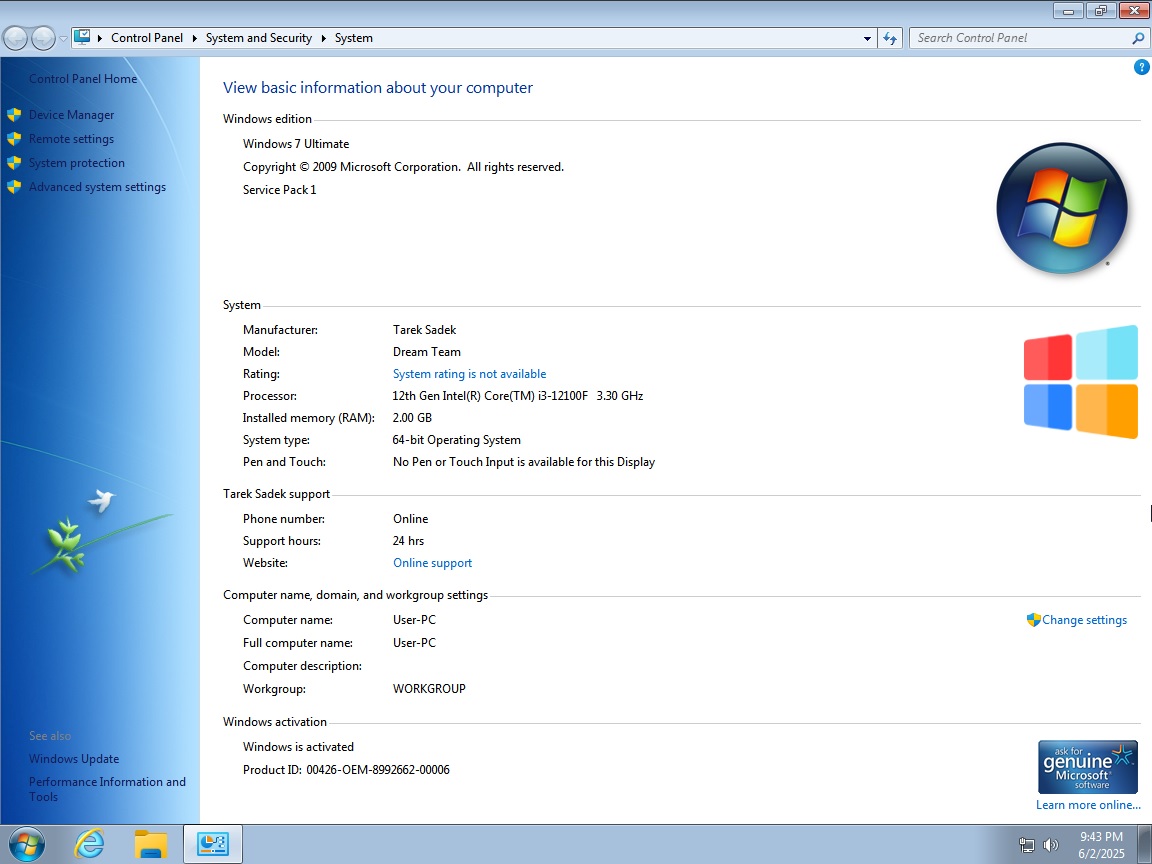Image resolution: width=1152 pixels, height=864 pixels.
Task: Open Device Manager link
Action: pyautogui.click(x=71, y=115)
